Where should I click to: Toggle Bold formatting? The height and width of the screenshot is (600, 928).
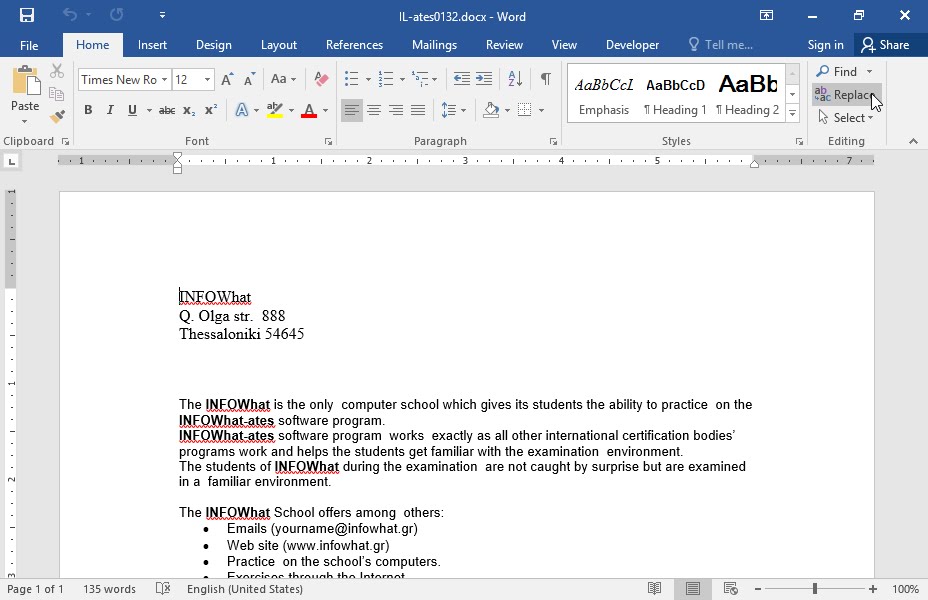coord(88,110)
